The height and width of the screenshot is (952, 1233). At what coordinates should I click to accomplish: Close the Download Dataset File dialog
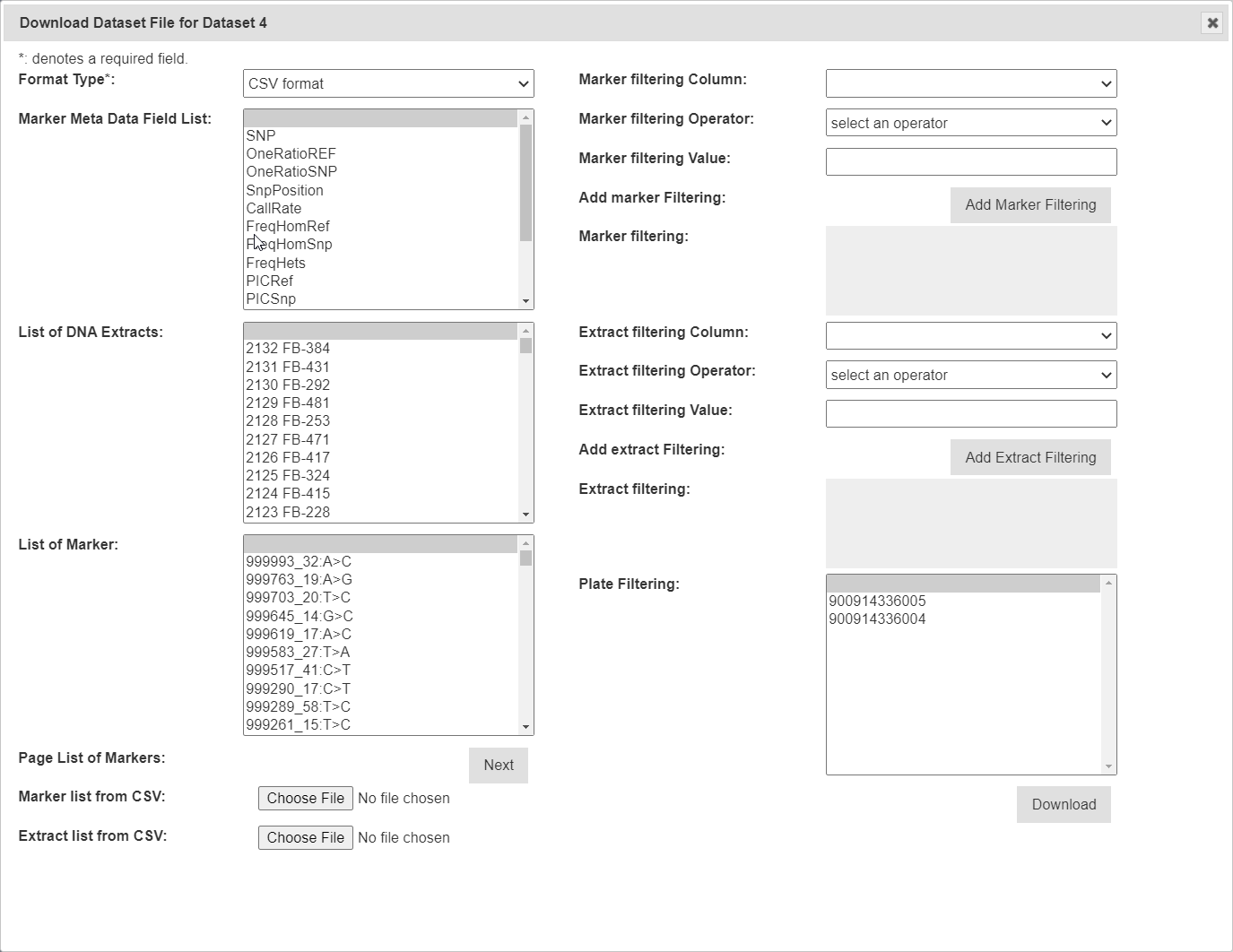click(x=1211, y=23)
